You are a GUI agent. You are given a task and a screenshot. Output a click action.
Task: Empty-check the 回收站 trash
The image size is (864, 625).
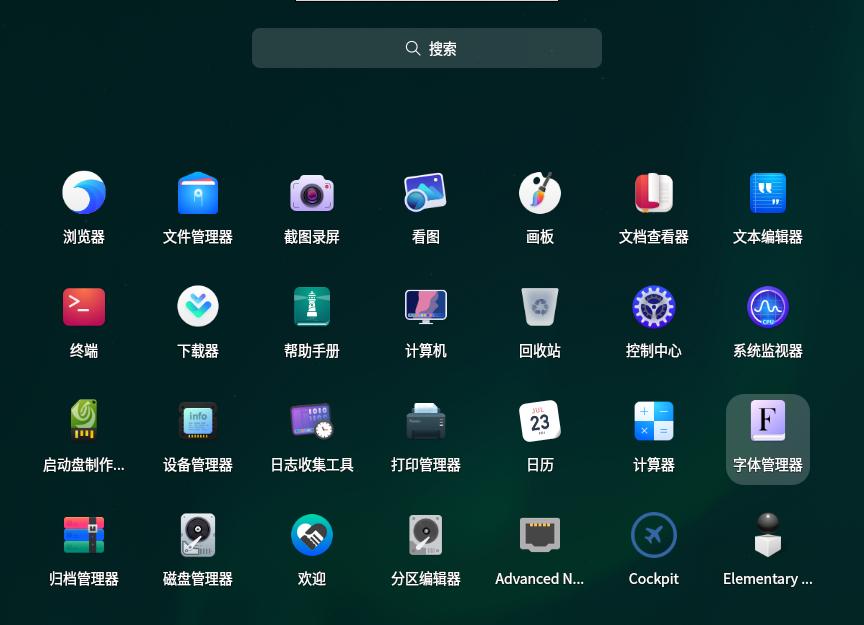(x=540, y=307)
